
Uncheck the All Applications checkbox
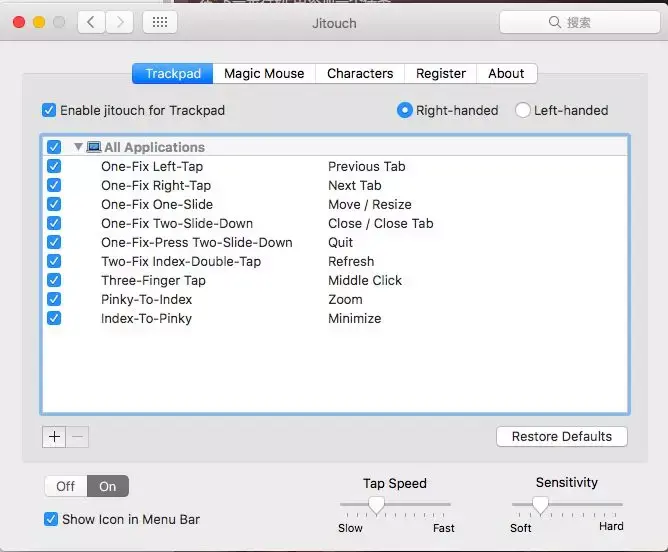pos(54,147)
